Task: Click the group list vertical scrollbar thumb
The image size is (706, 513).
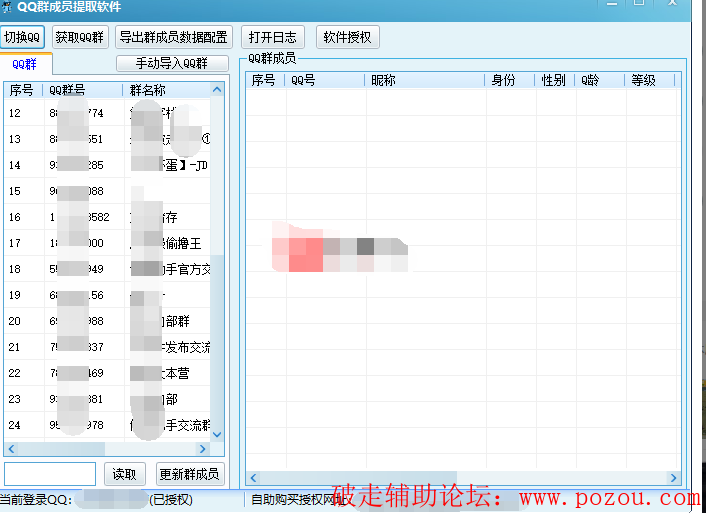Action: click(x=217, y=341)
